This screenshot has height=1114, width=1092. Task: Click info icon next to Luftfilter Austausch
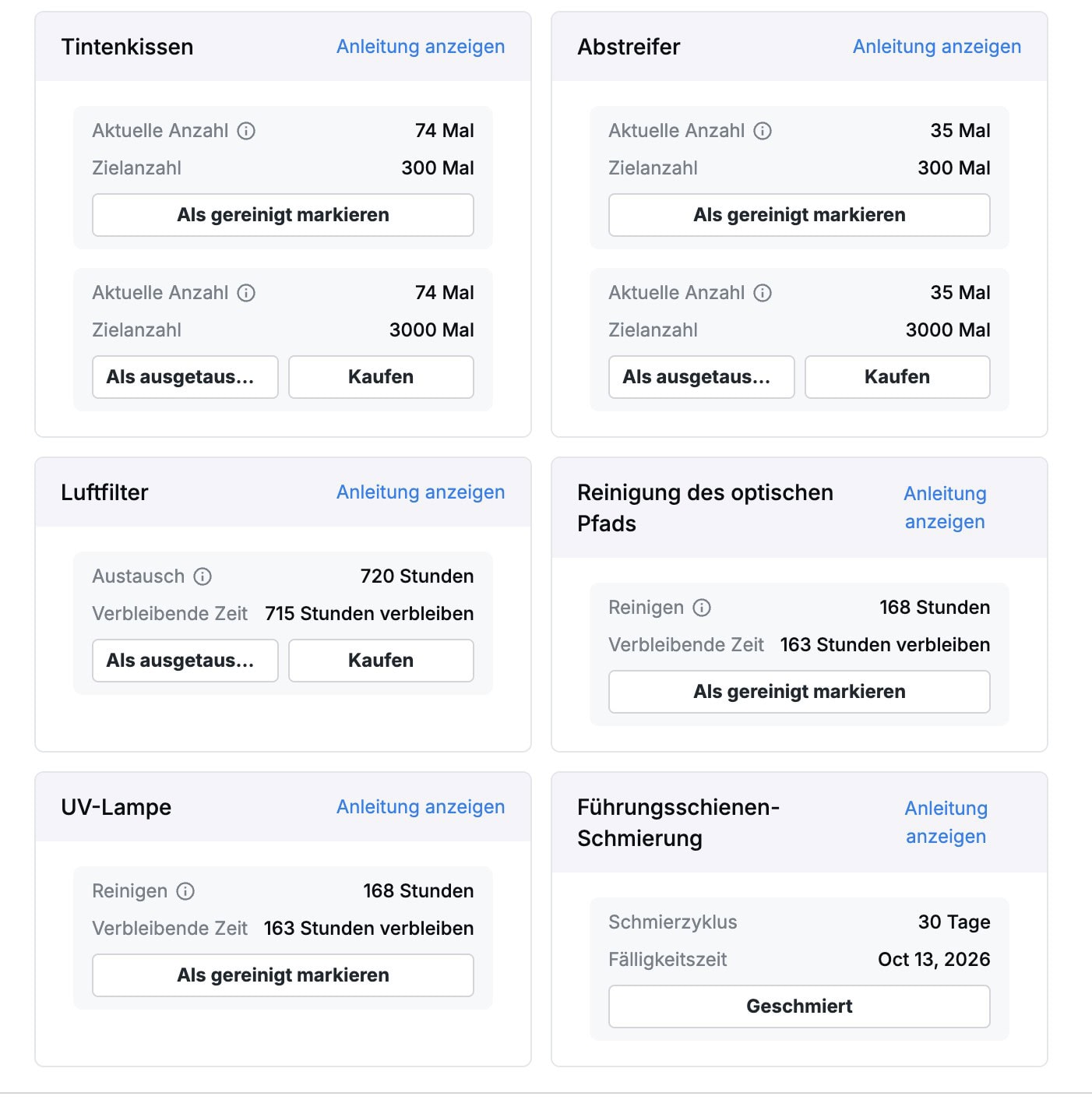pyautogui.click(x=203, y=576)
